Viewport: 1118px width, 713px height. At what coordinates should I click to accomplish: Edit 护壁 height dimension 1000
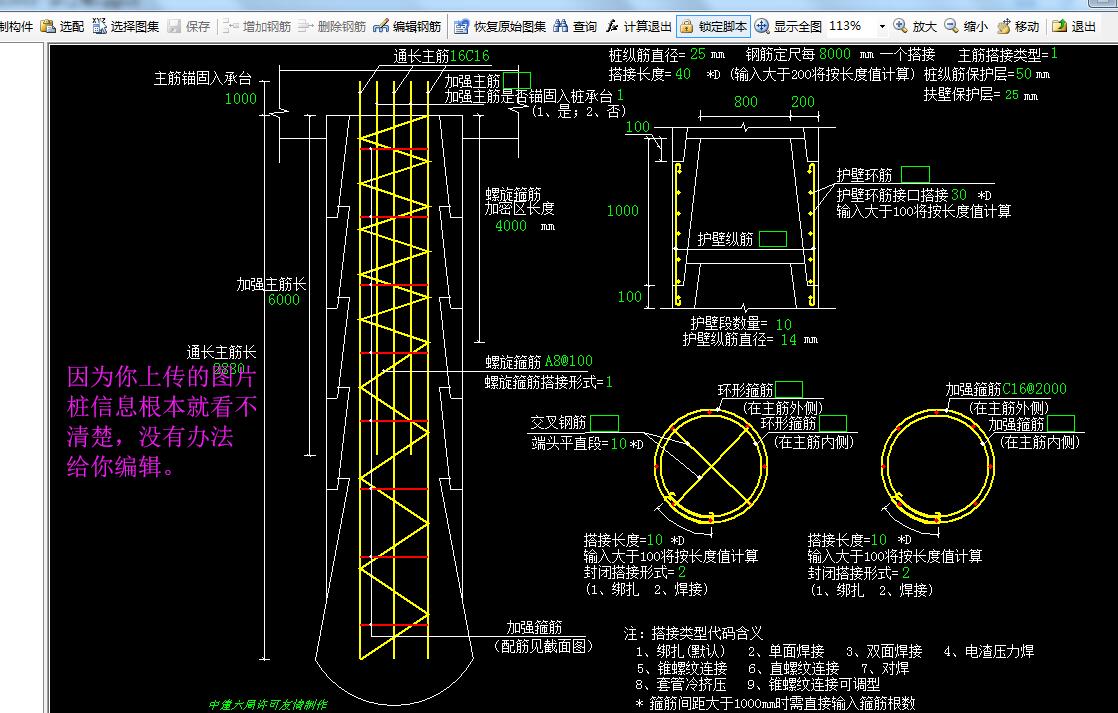point(622,210)
